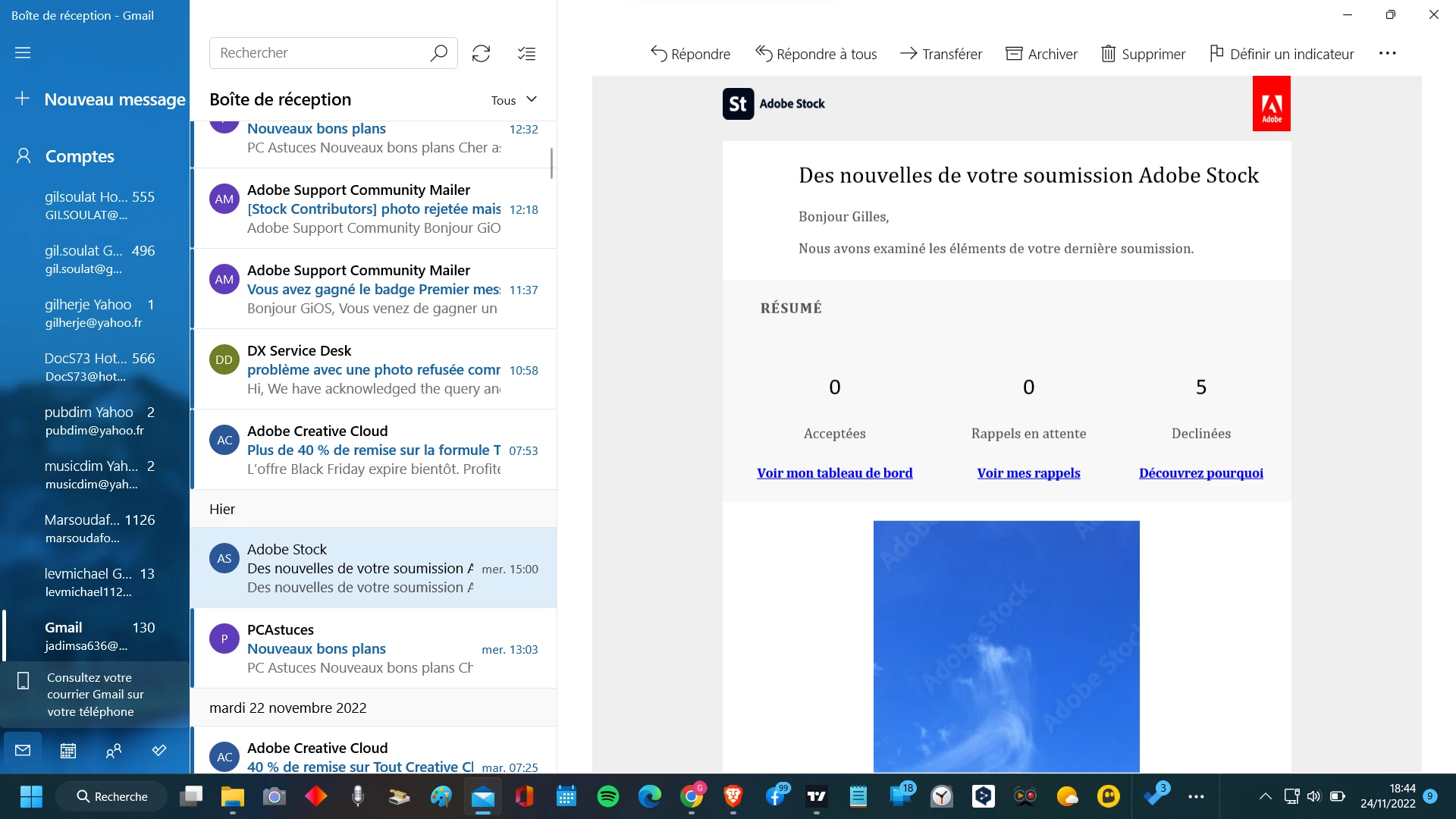Set a flag with Définir un indicateur
This screenshot has height=819, width=1456.
click(x=1282, y=54)
